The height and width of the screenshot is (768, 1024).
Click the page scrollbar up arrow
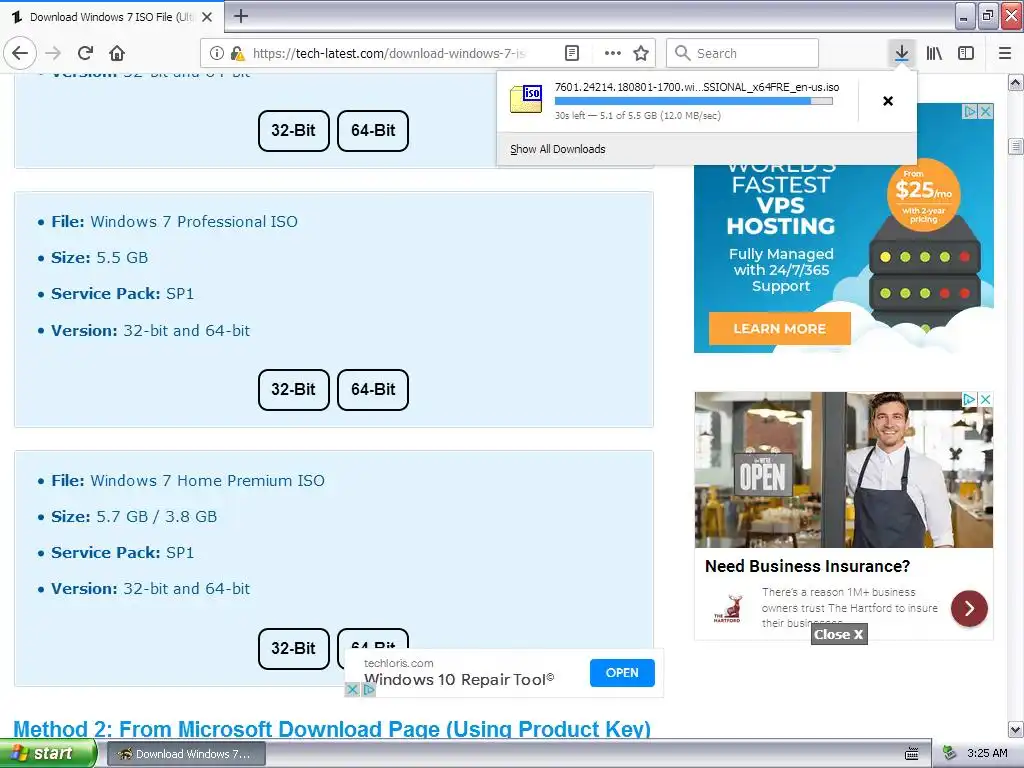1016,83
